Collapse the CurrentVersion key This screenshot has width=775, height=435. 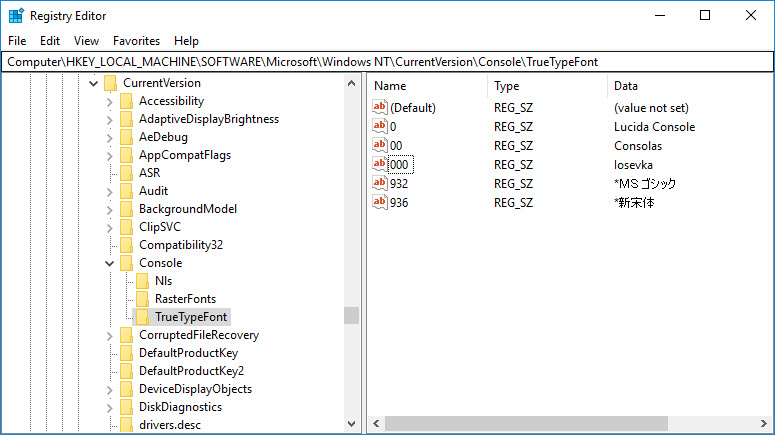pyautogui.click(x=93, y=83)
